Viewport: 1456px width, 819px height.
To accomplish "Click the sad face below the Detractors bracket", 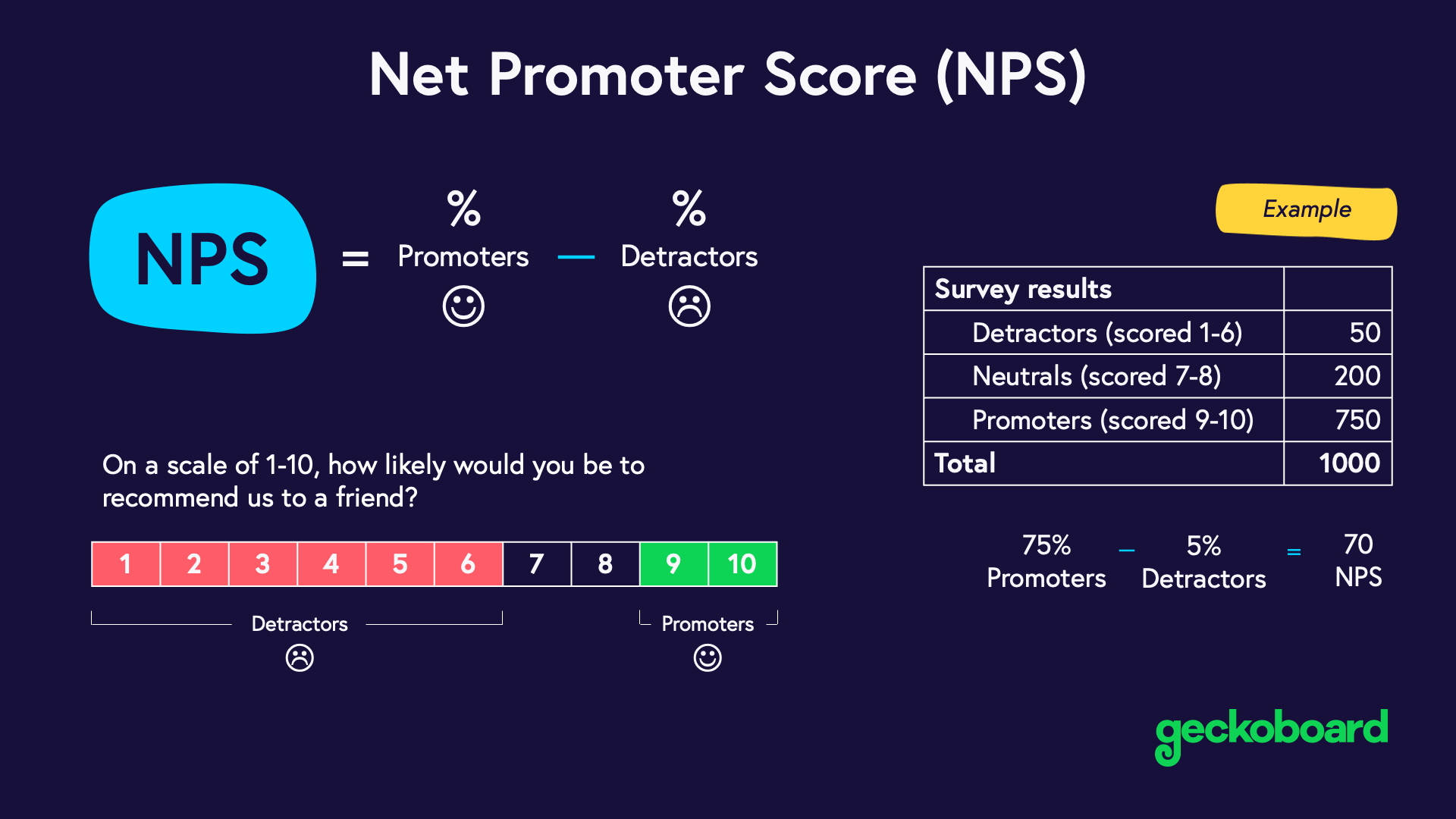I will pyautogui.click(x=300, y=657).
